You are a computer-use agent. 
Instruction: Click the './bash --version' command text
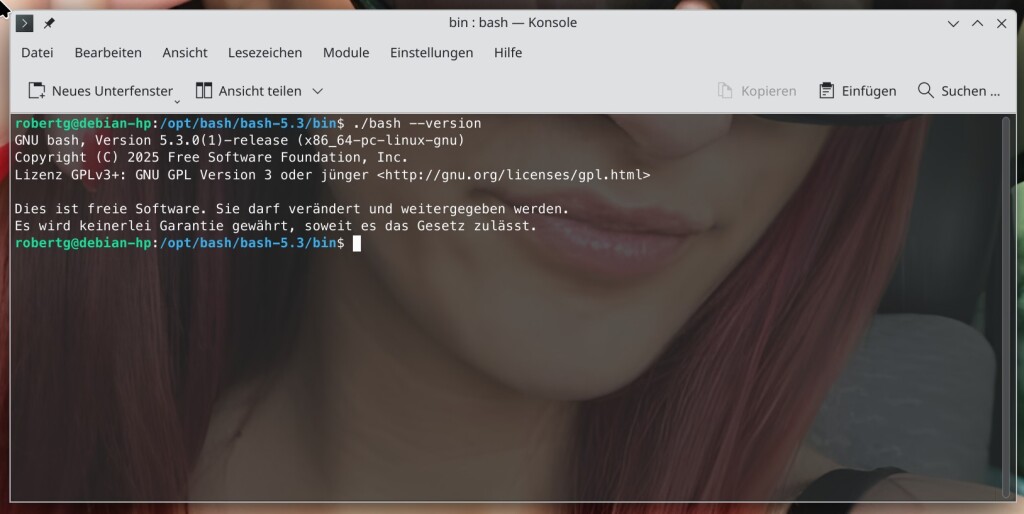coord(417,123)
